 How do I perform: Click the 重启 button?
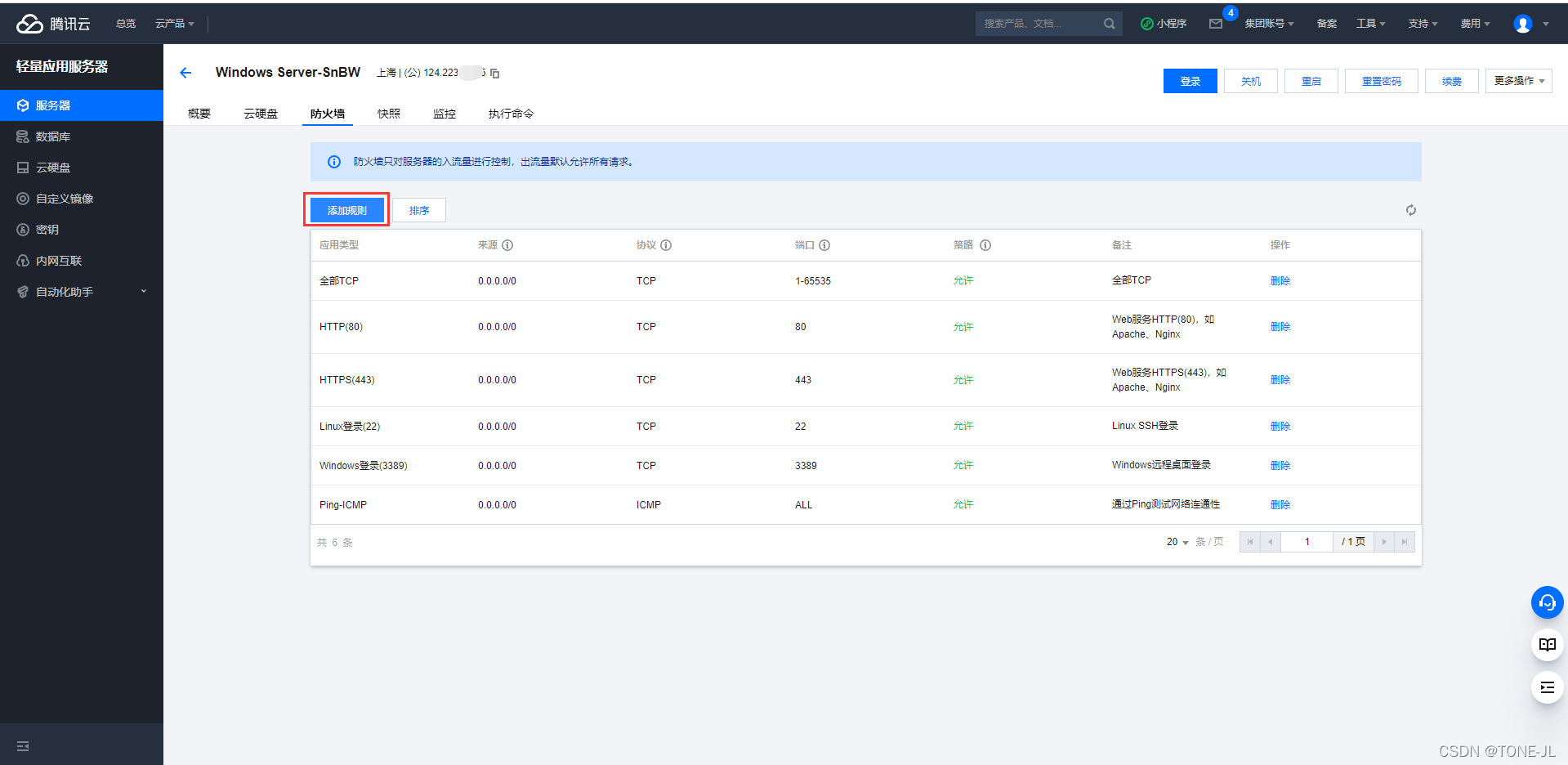(x=1311, y=81)
